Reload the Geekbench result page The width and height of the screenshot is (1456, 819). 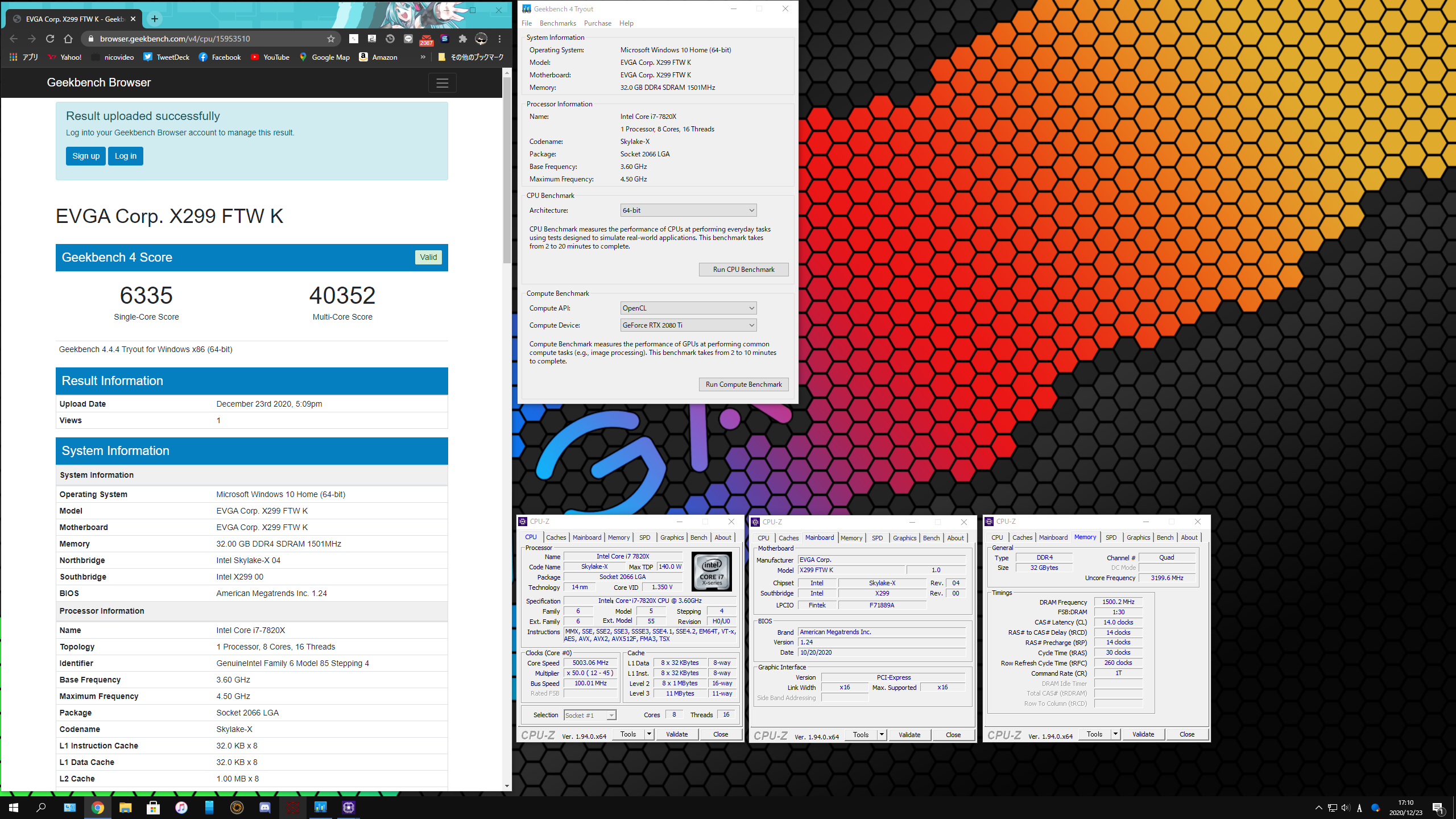click(50, 39)
